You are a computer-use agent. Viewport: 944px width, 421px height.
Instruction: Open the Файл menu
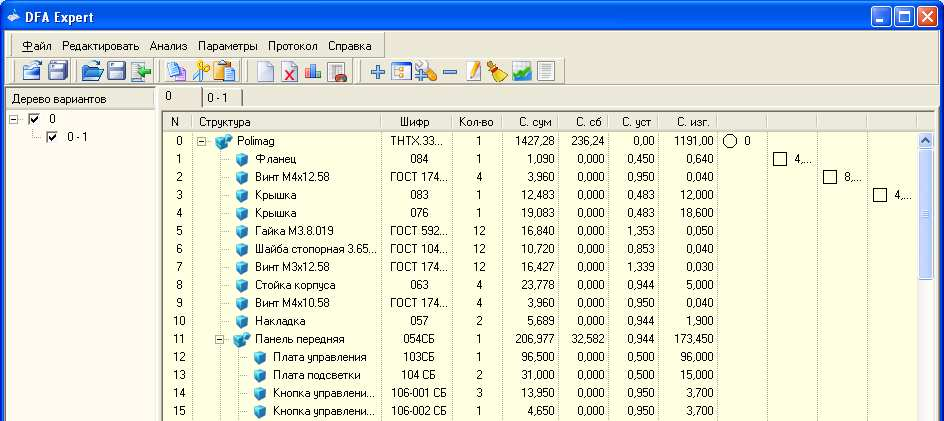pyautogui.click(x=37, y=46)
